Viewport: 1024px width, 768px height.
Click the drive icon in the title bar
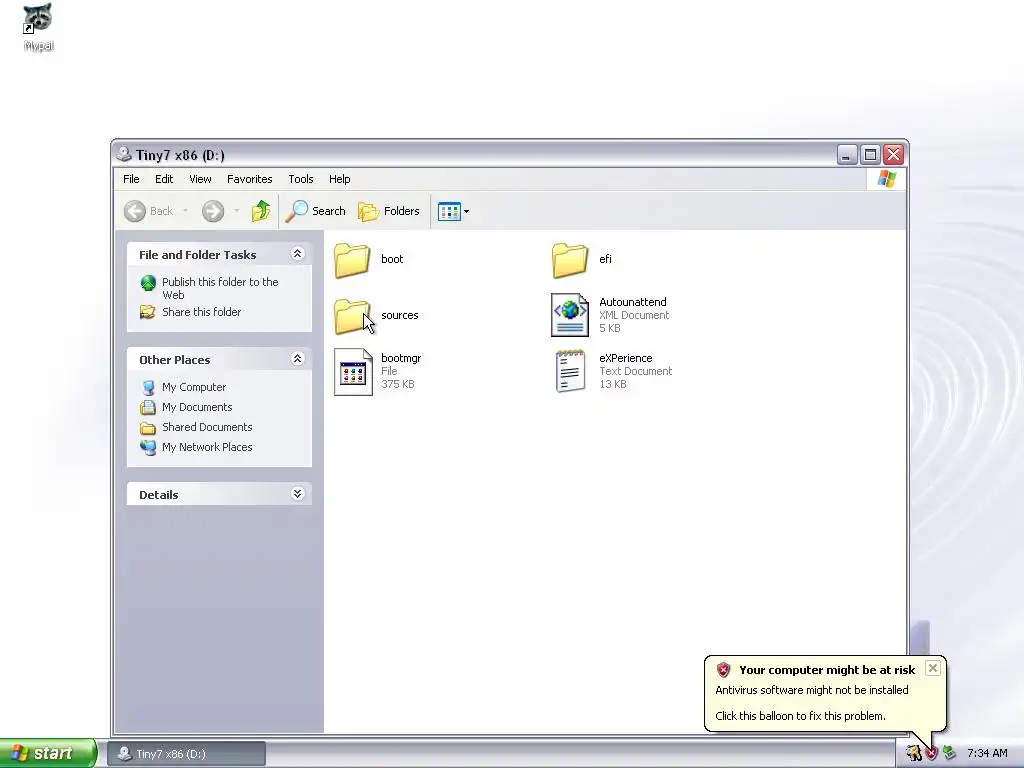click(x=123, y=154)
